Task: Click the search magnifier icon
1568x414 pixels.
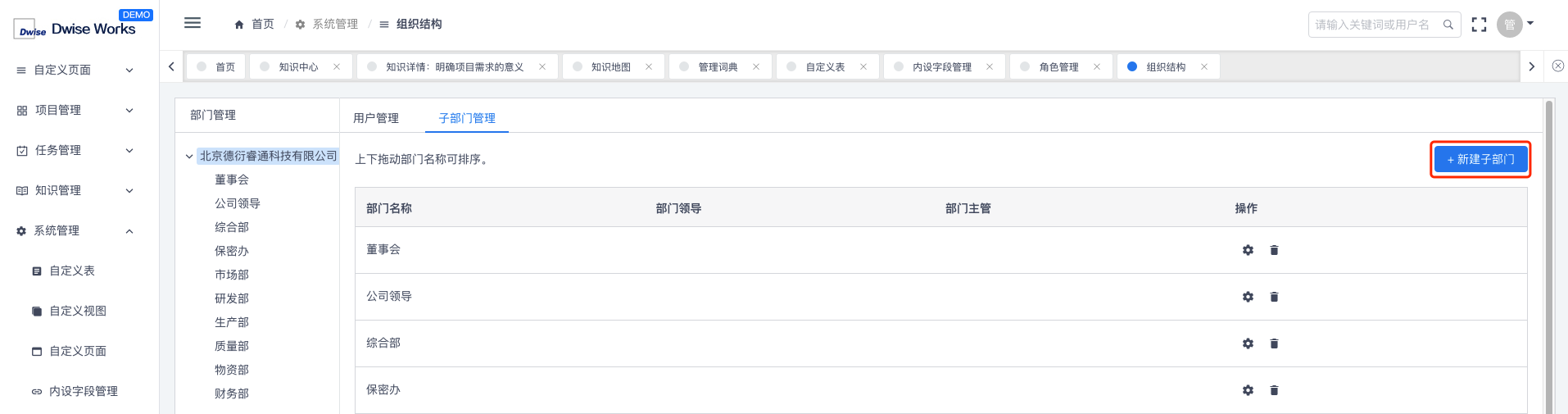Action: click(1448, 25)
